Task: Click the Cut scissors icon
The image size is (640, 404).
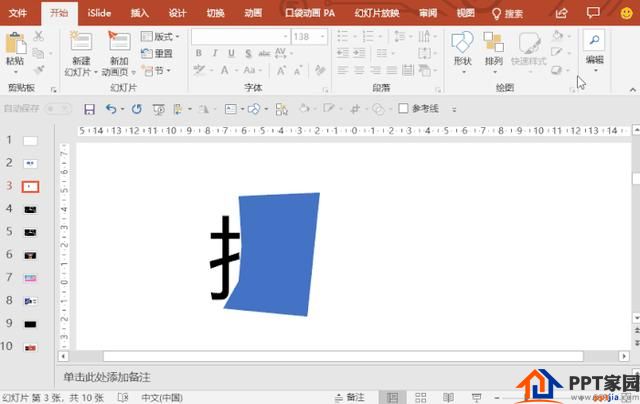Action: [x=38, y=36]
